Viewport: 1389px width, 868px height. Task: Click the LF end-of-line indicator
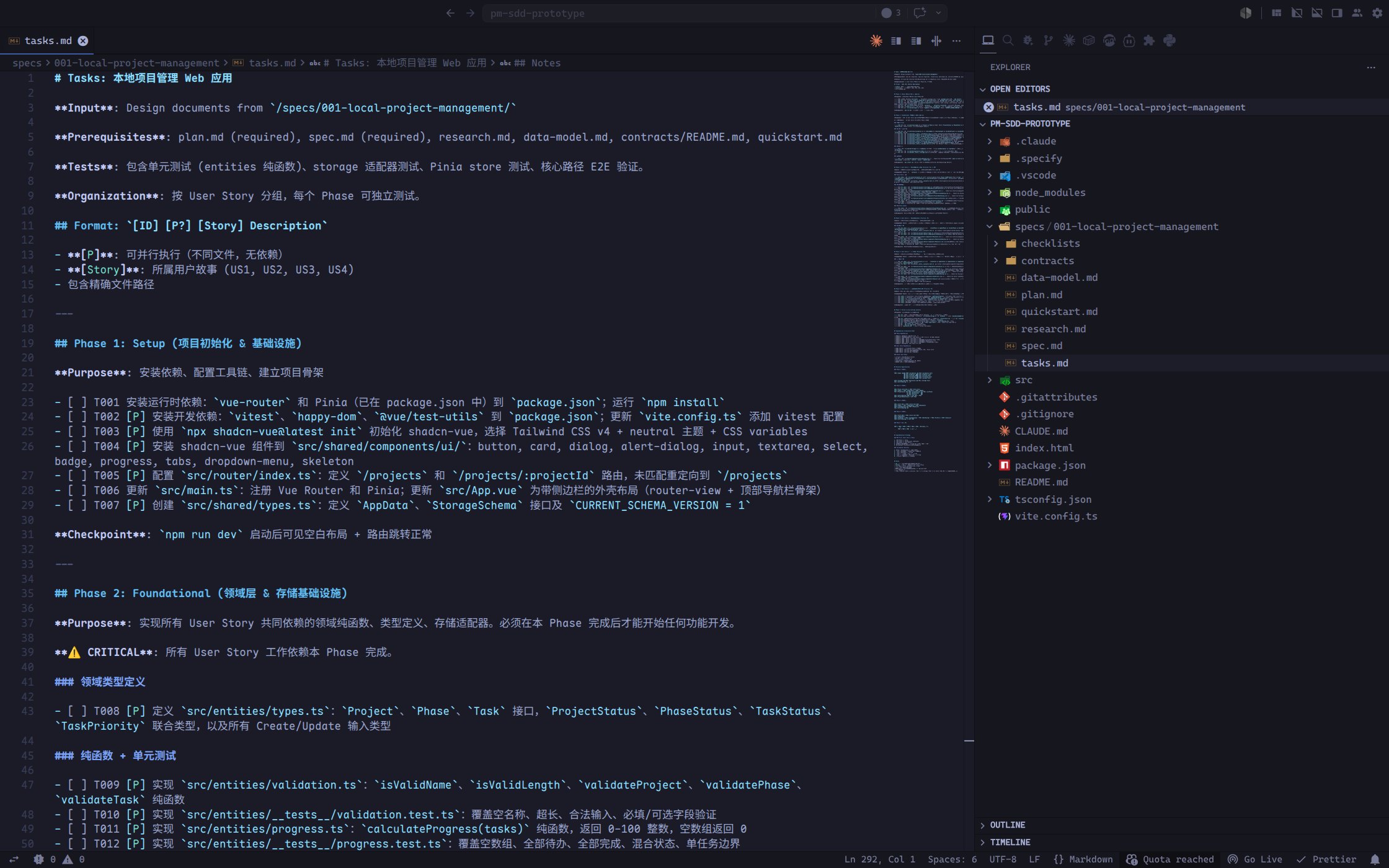tap(1034, 859)
